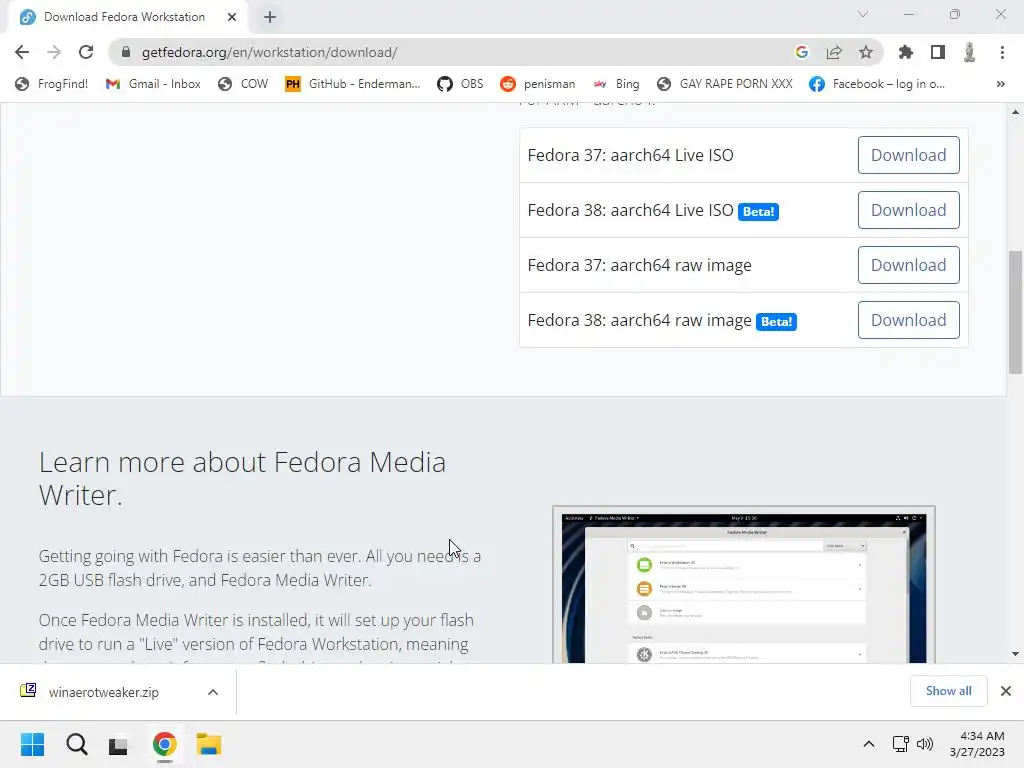The image size is (1024, 768).
Task: Expand the hidden bookmarks overflow chevron
Action: pyautogui.click(x=1000, y=84)
